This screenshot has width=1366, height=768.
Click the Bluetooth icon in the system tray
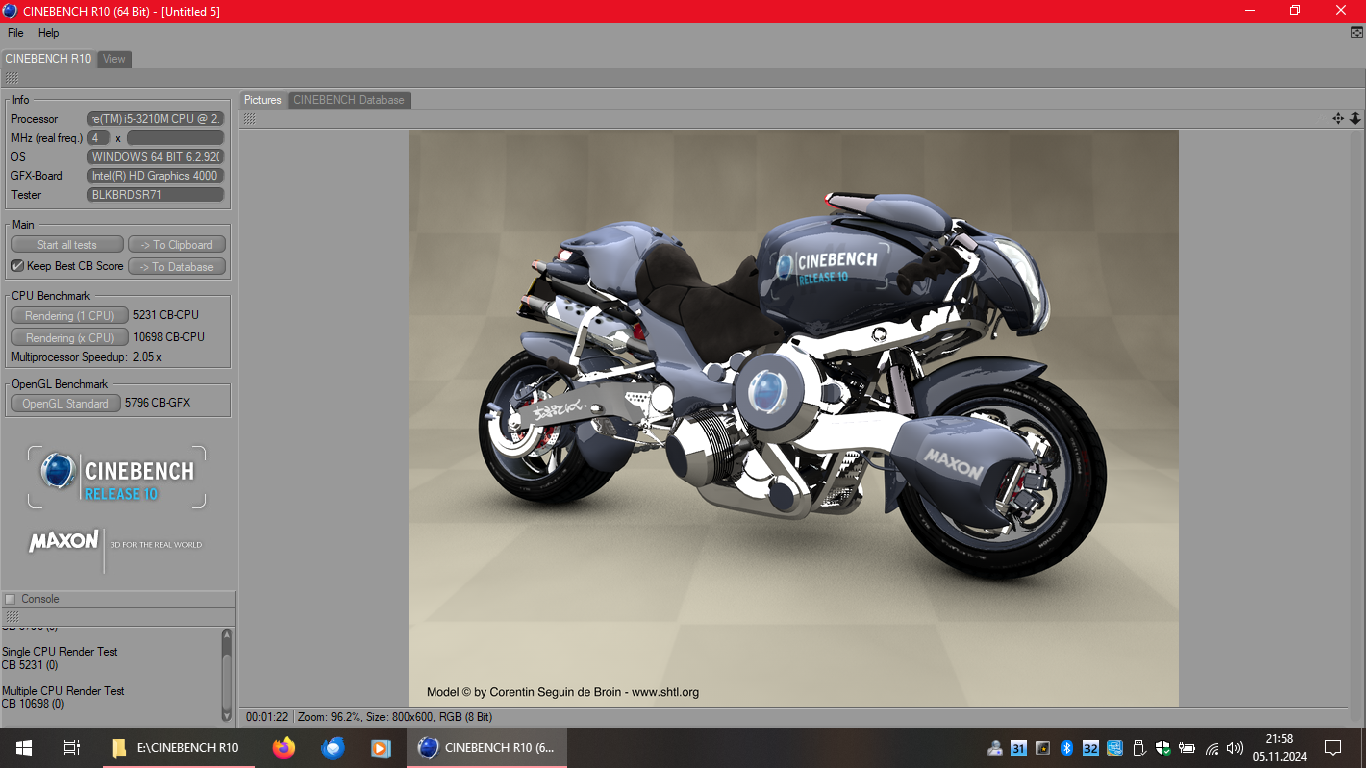[1066, 748]
